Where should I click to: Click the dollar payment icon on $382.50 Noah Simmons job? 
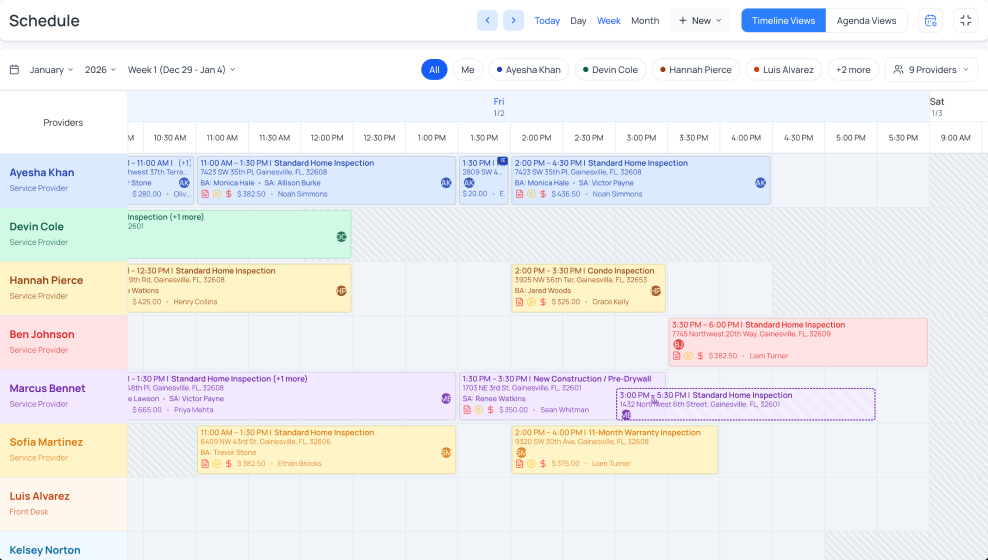click(229, 194)
